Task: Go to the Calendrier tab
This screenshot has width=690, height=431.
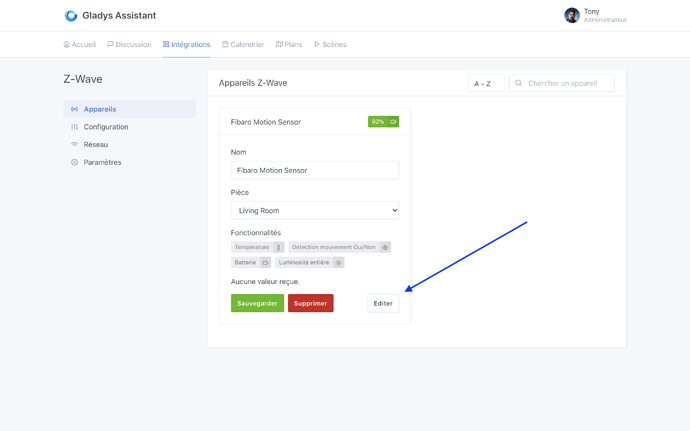Action: (243, 44)
